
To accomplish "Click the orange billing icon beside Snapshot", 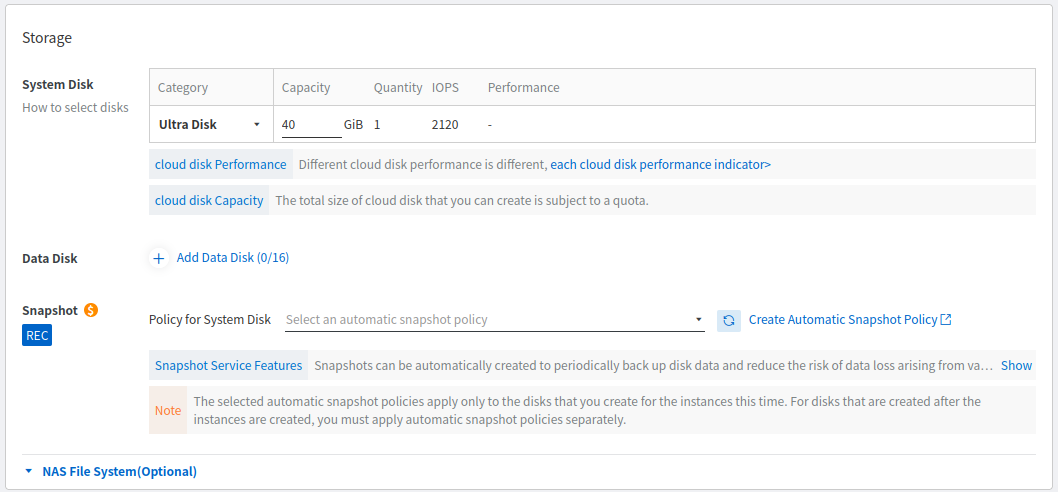I will [x=91, y=310].
